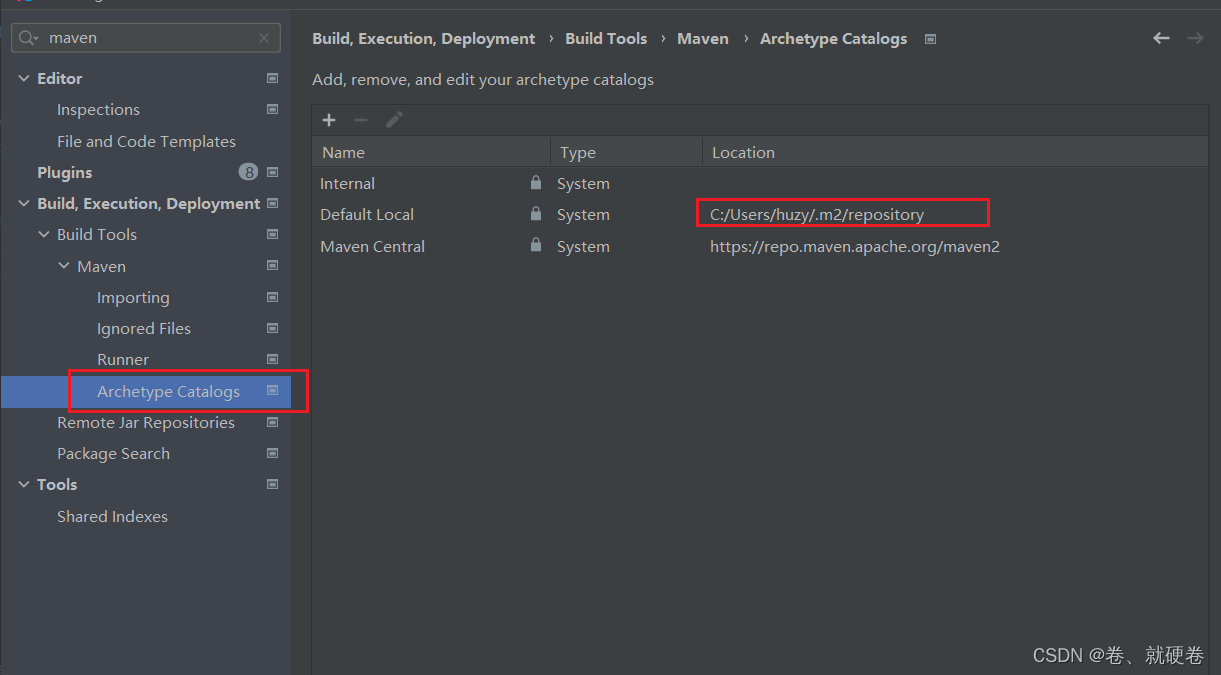Collapse the Editor section
The width and height of the screenshot is (1221, 675).
click(x=23, y=77)
